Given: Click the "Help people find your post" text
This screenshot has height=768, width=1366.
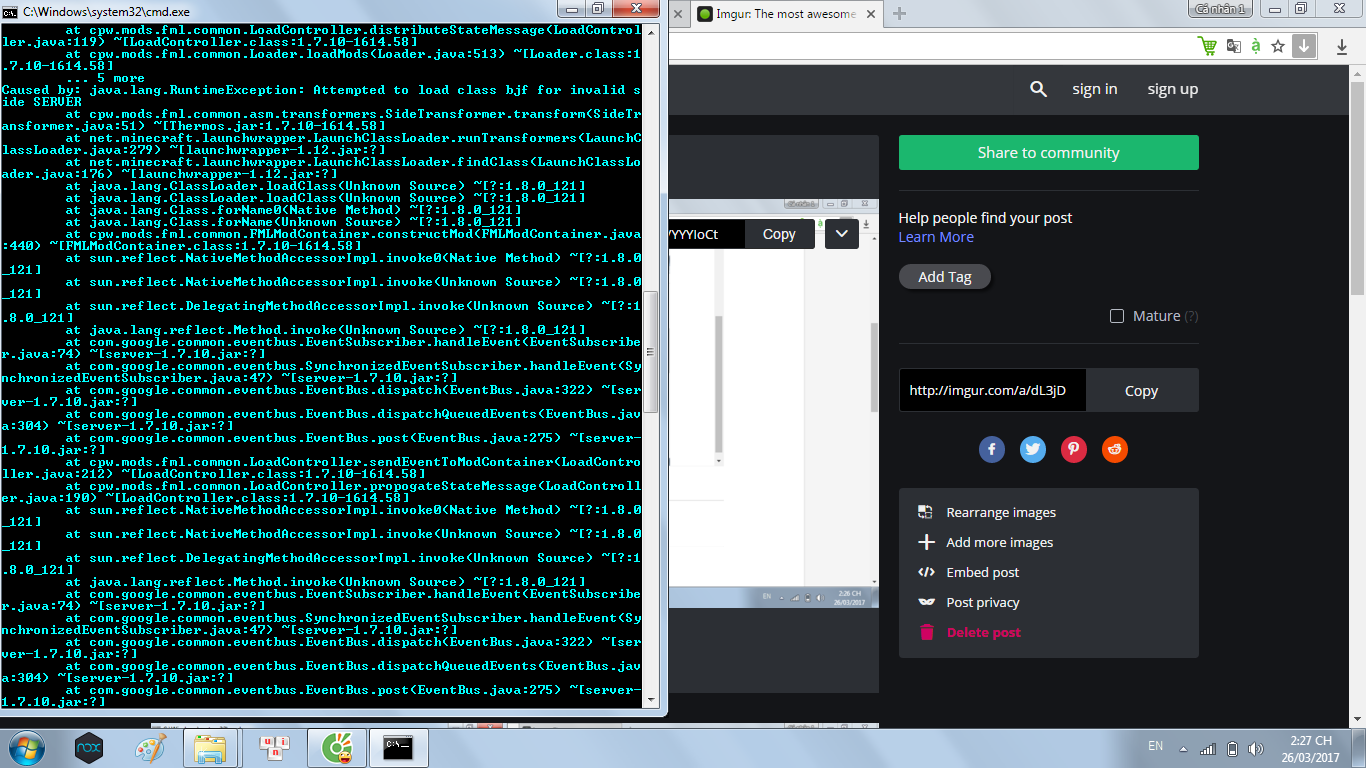Looking at the screenshot, I should pyautogui.click(x=985, y=218).
